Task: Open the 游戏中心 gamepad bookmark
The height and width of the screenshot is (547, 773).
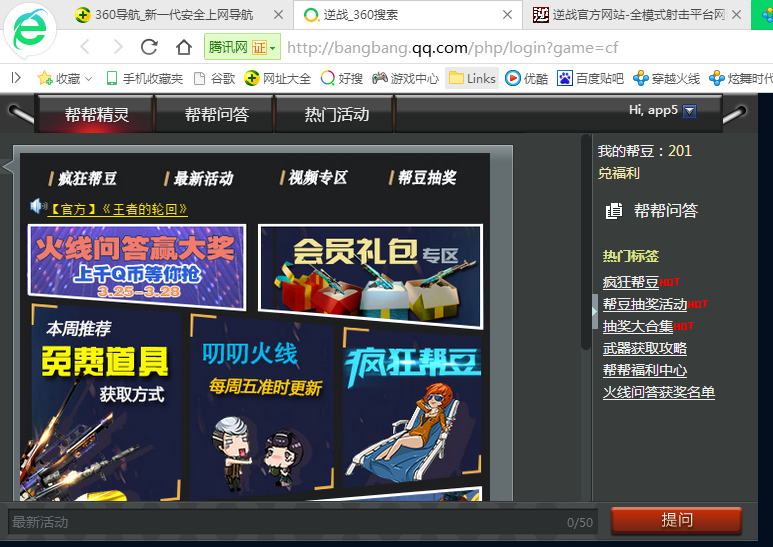Action: point(405,78)
